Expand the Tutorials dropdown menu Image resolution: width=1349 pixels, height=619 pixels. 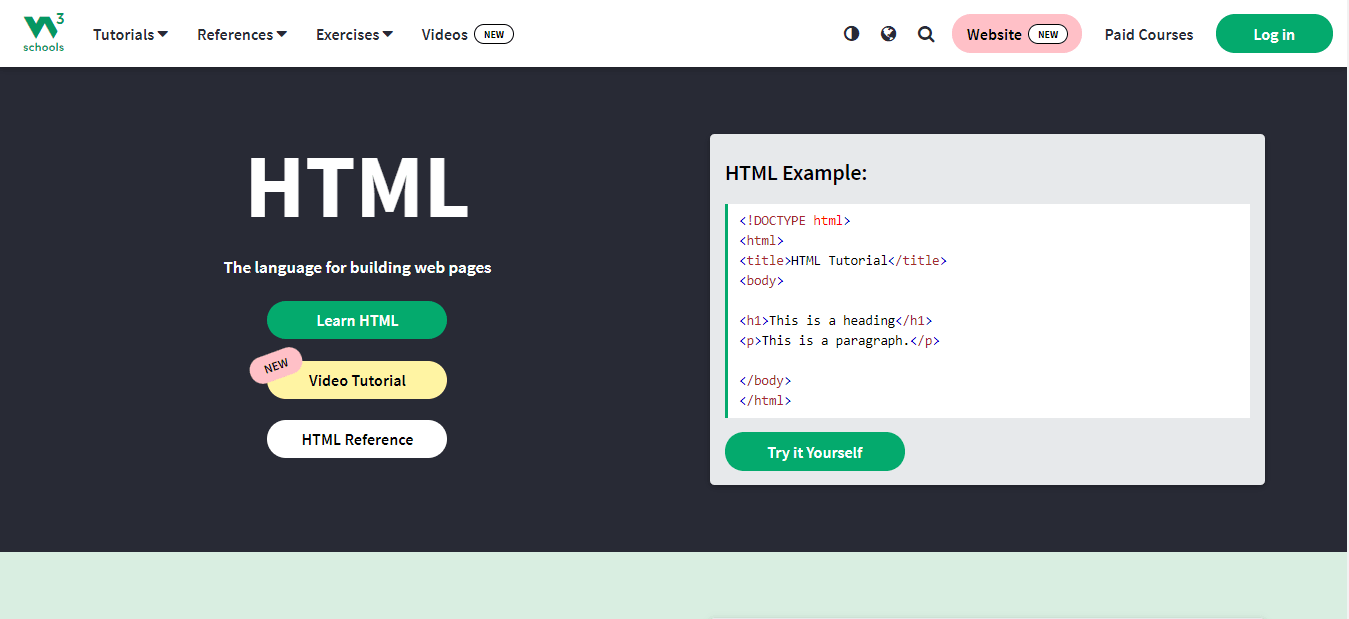click(x=130, y=33)
